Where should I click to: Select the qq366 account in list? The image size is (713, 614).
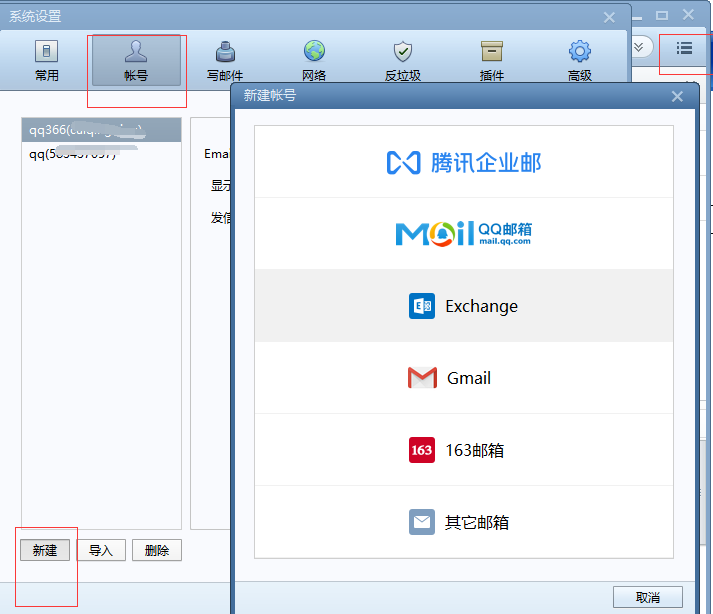(x=100, y=130)
